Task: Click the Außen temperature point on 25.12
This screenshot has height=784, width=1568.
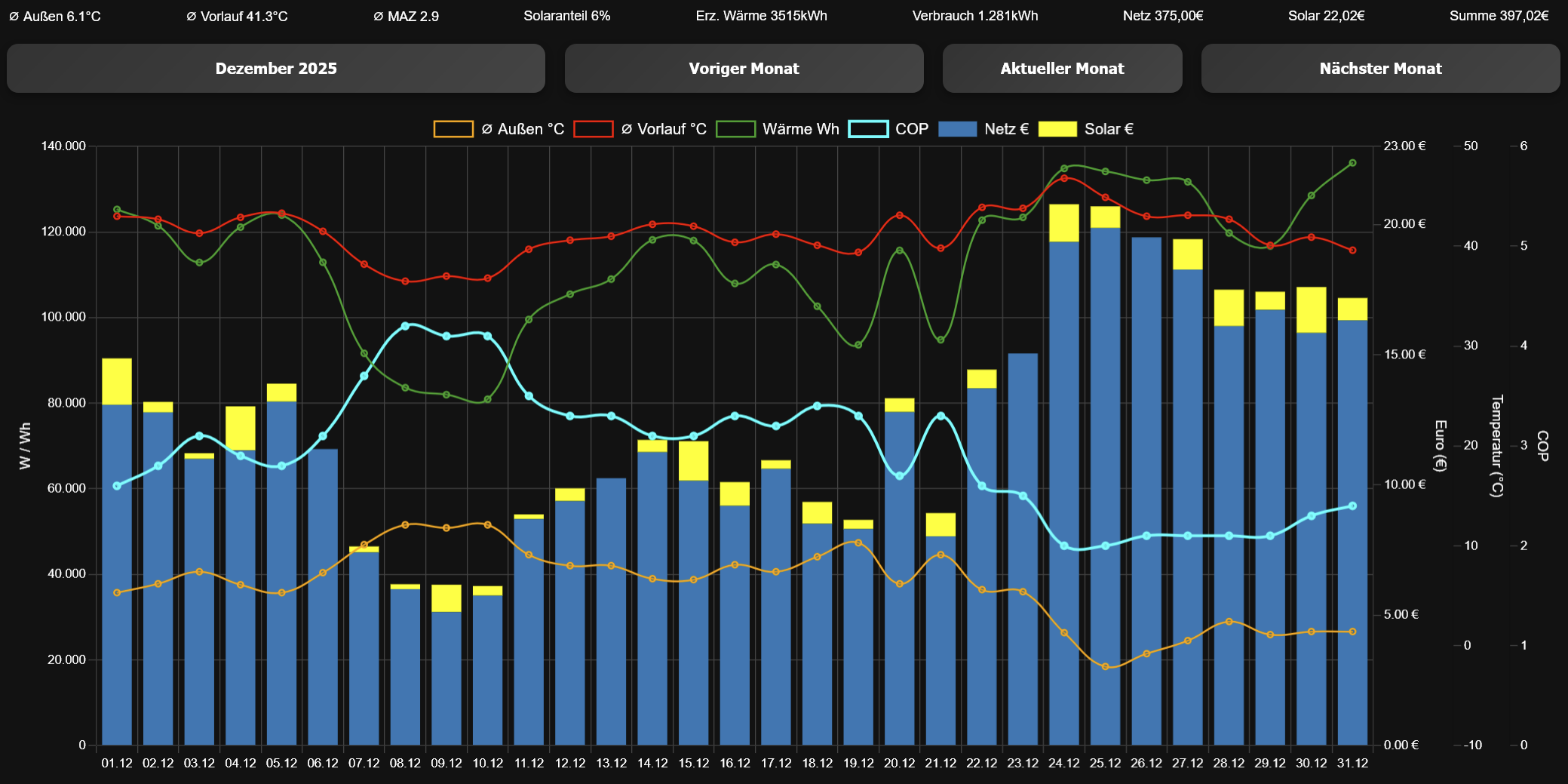Action: point(1105,667)
